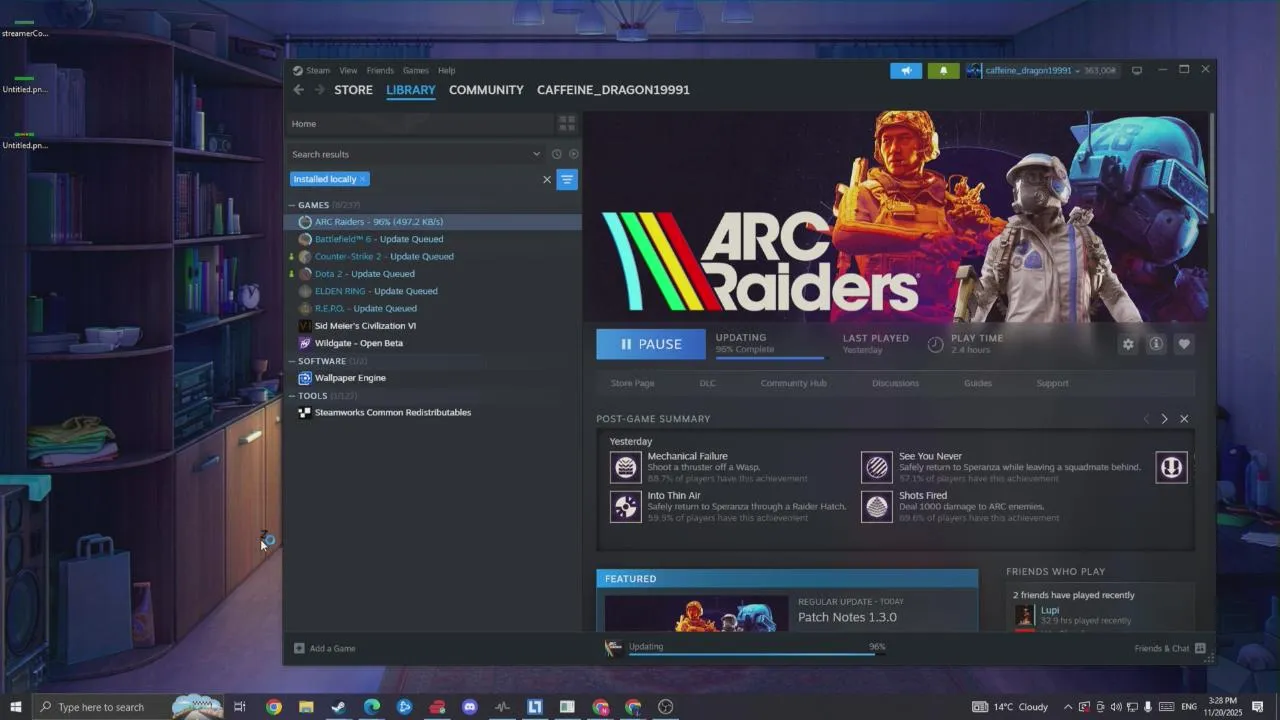1280x720 pixels.
Task: Dismiss the Post-Game Summary panel
Action: pos(1184,419)
